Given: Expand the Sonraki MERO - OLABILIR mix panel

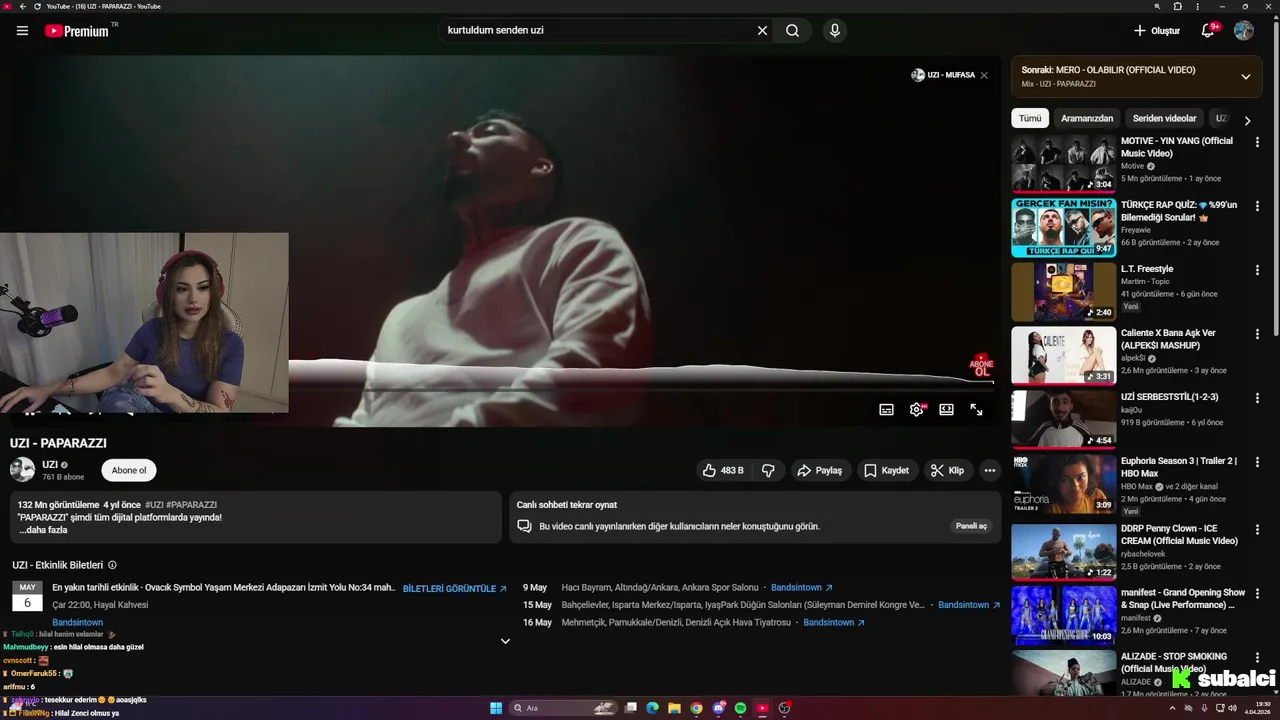Looking at the screenshot, I should pos(1245,77).
